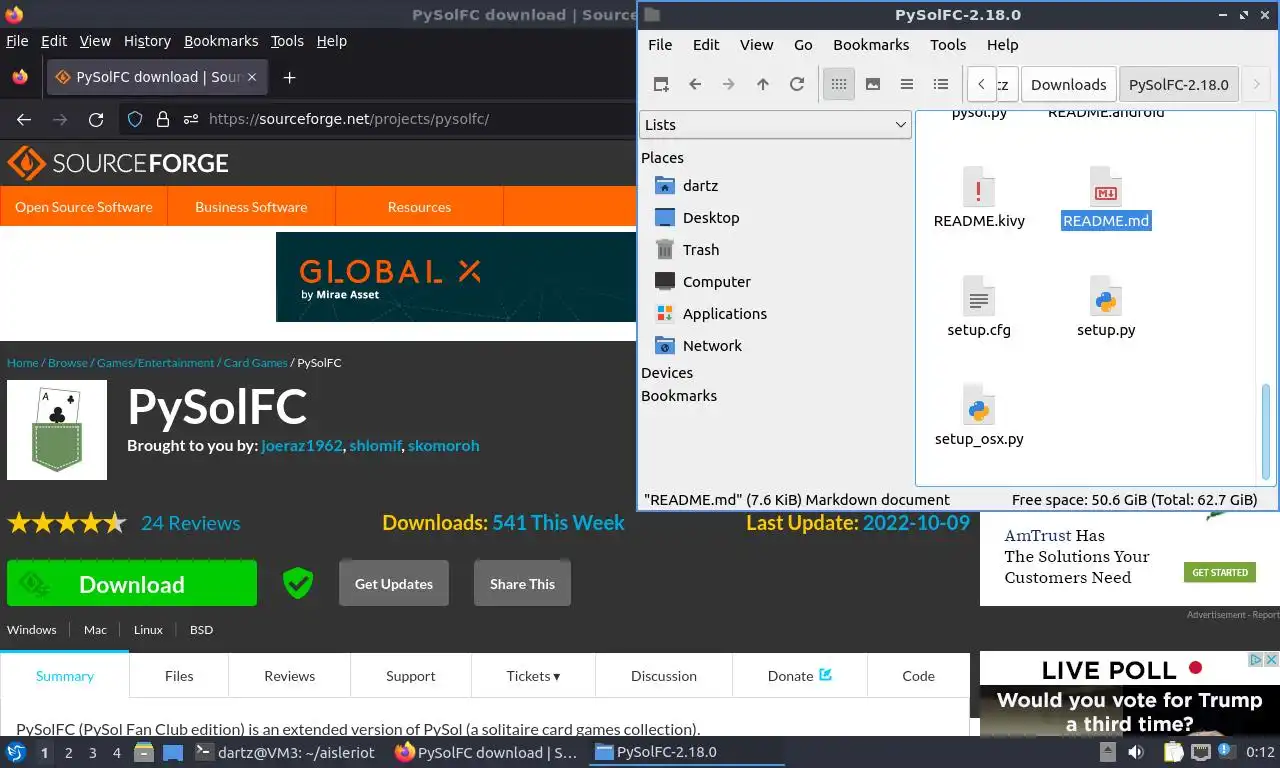Open the Donate tab
This screenshot has width=1280, height=768.
(x=800, y=676)
